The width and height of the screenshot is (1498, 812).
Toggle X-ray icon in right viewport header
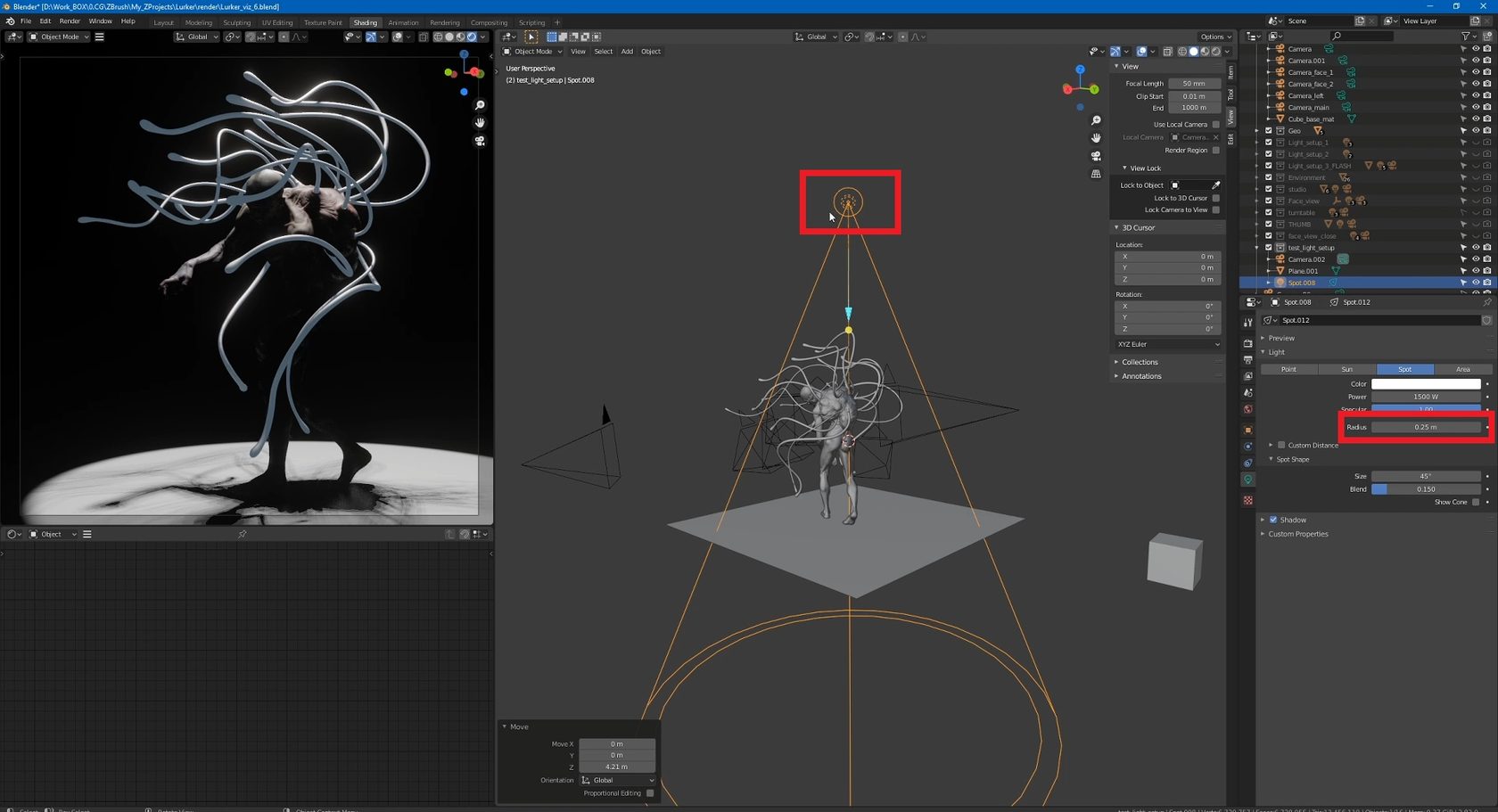point(1167,52)
